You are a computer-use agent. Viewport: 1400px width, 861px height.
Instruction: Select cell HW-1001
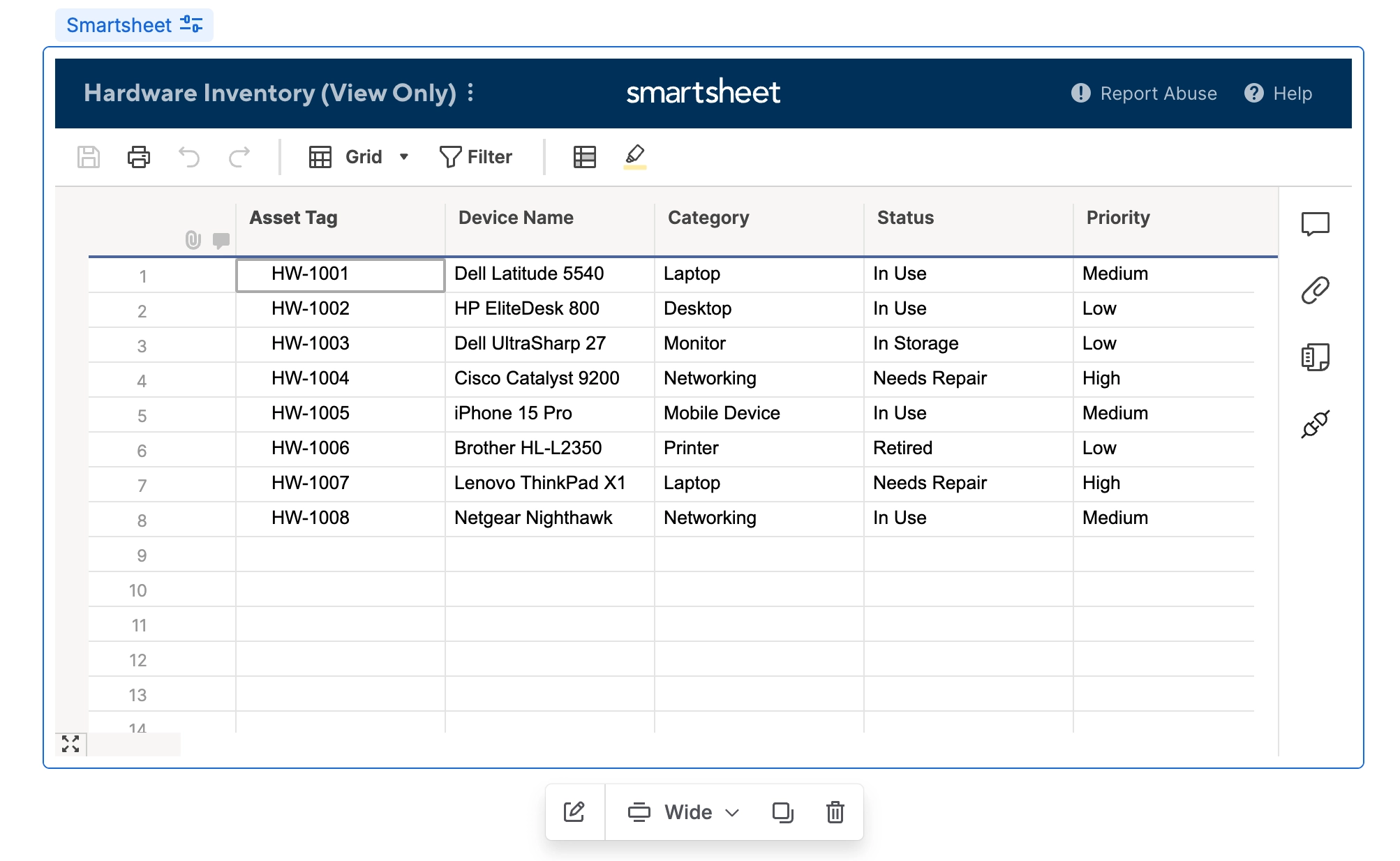coord(341,275)
